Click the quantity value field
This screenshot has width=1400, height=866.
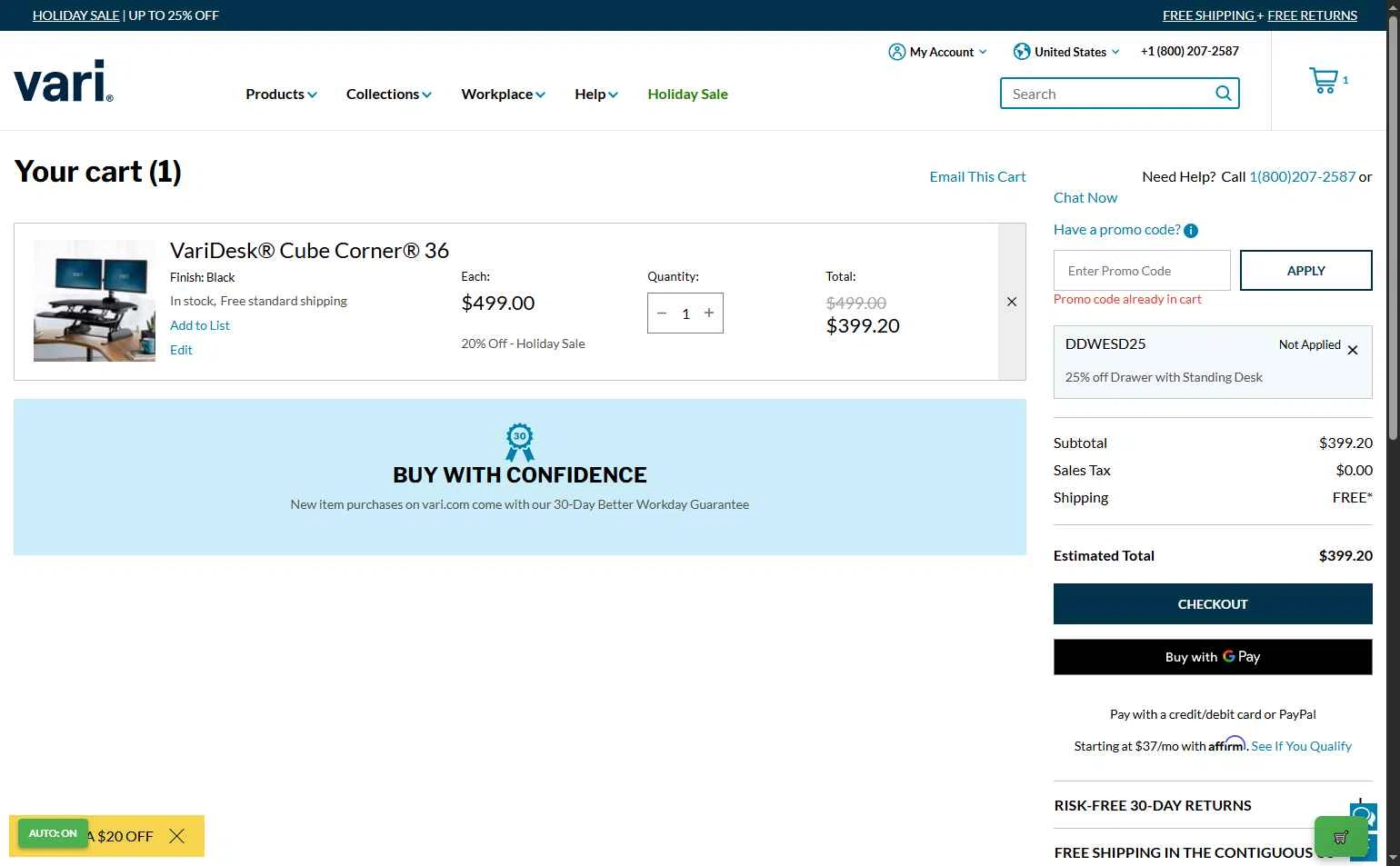pos(685,314)
